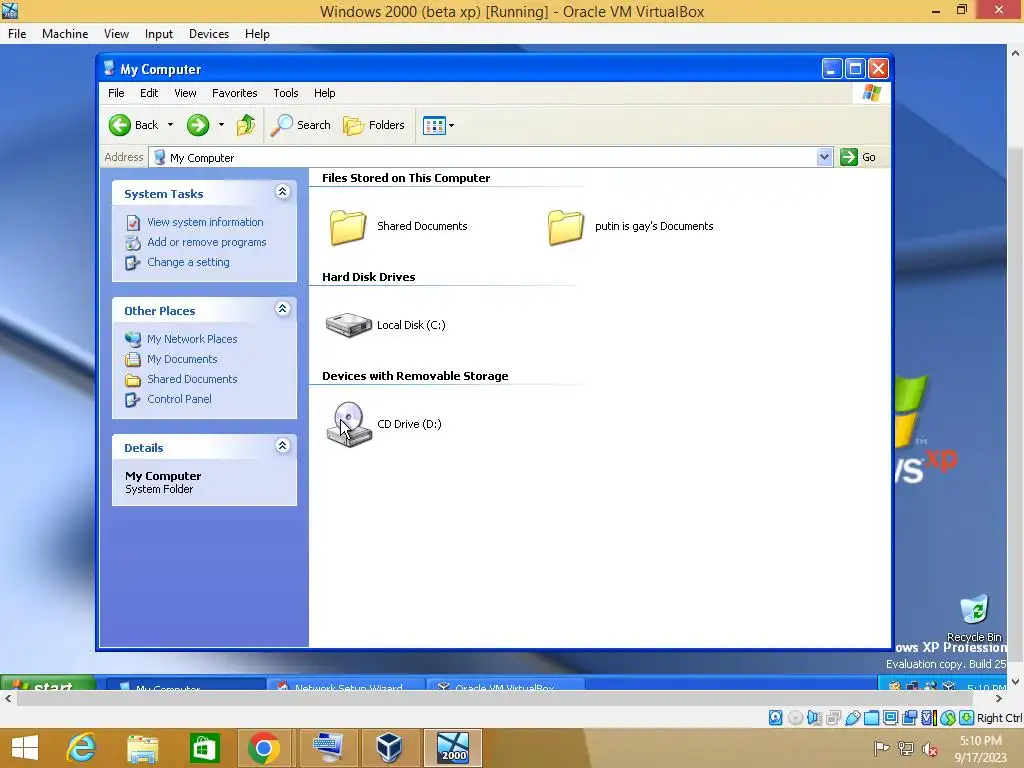Open the Tools menu
1024x768 pixels.
(x=285, y=93)
